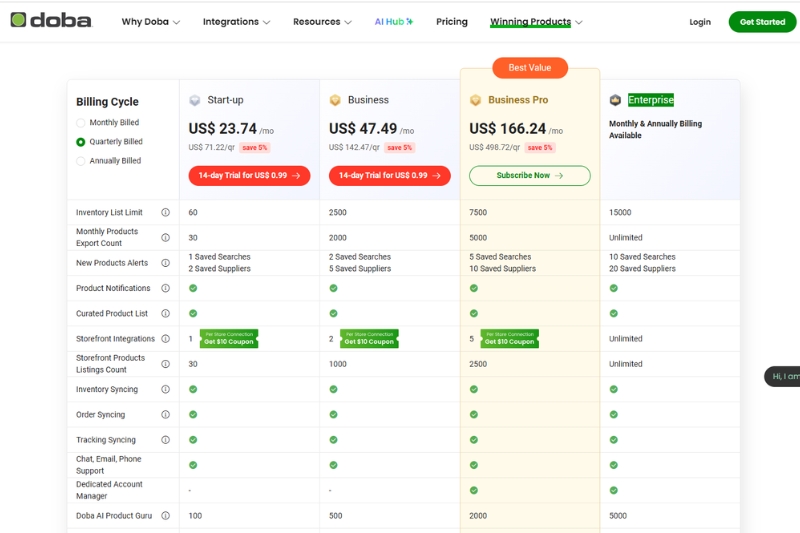Open info icon for Storefront Integrations
The image size is (800, 533).
[x=165, y=339]
